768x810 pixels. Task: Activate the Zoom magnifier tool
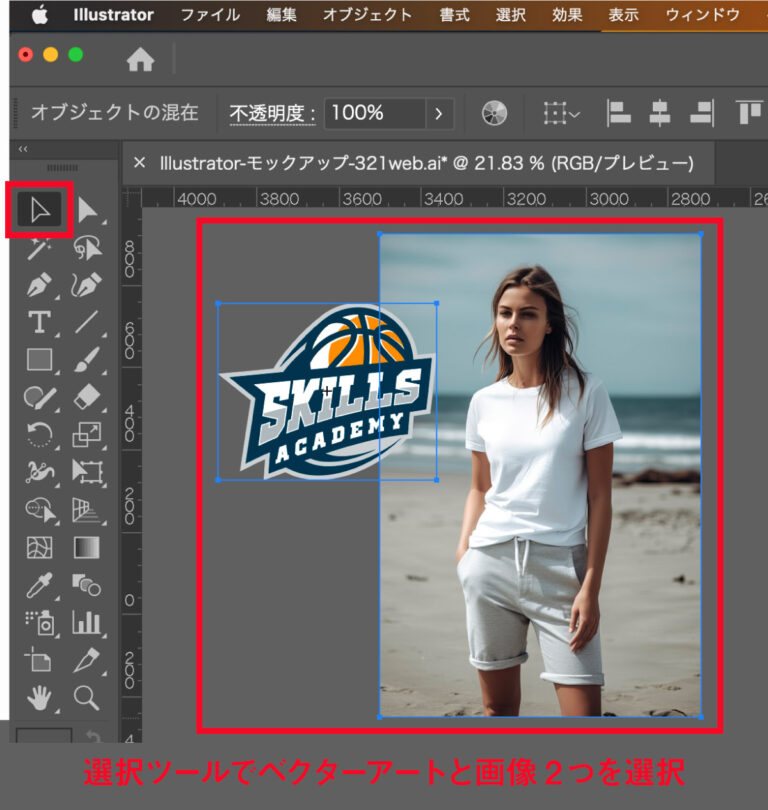88,697
